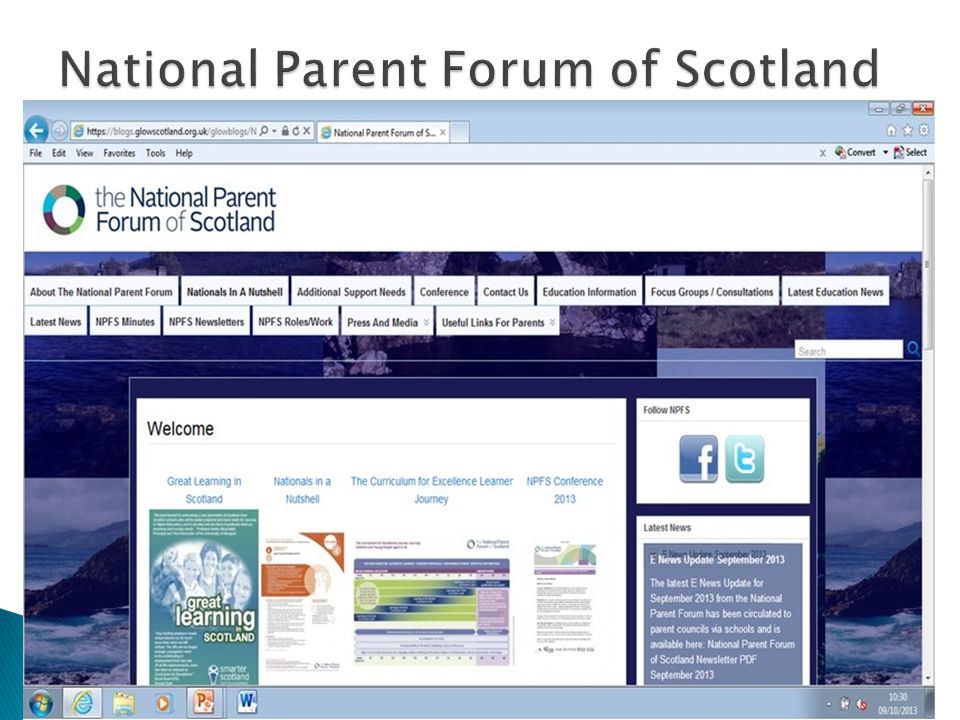Open the Edit menu
Image resolution: width=960 pixels, height=720 pixels.
point(59,153)
